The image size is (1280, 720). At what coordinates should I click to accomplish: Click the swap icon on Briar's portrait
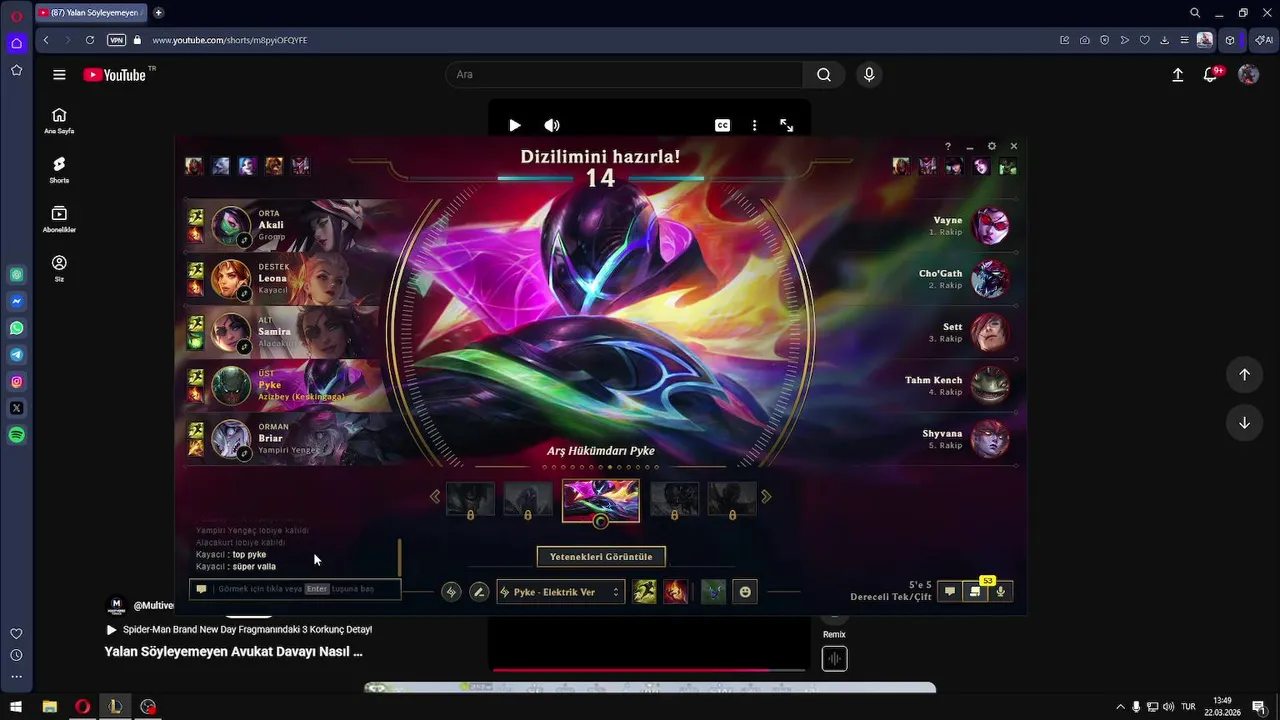click(244, 454)
